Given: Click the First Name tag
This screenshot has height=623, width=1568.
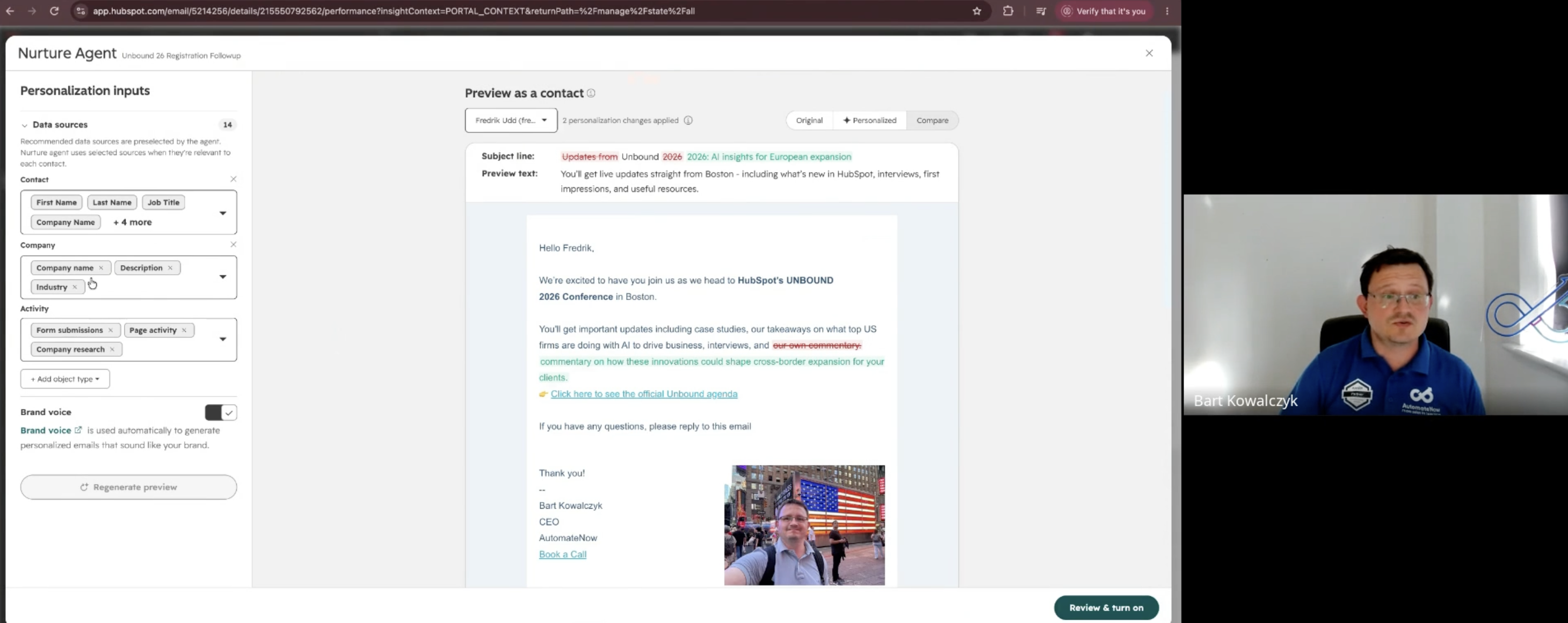Looking at the screenshot, I should pos(56,203).
